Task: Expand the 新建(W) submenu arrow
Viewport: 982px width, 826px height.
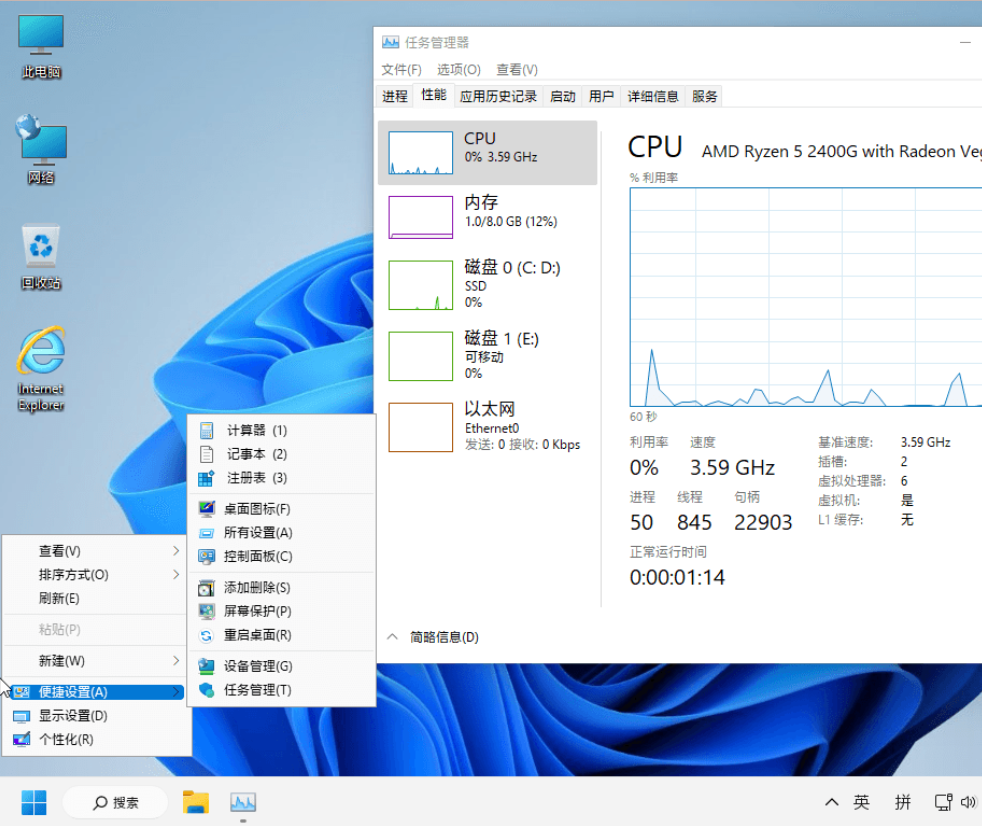Action: pyautogui.click(x=176, y=661)
